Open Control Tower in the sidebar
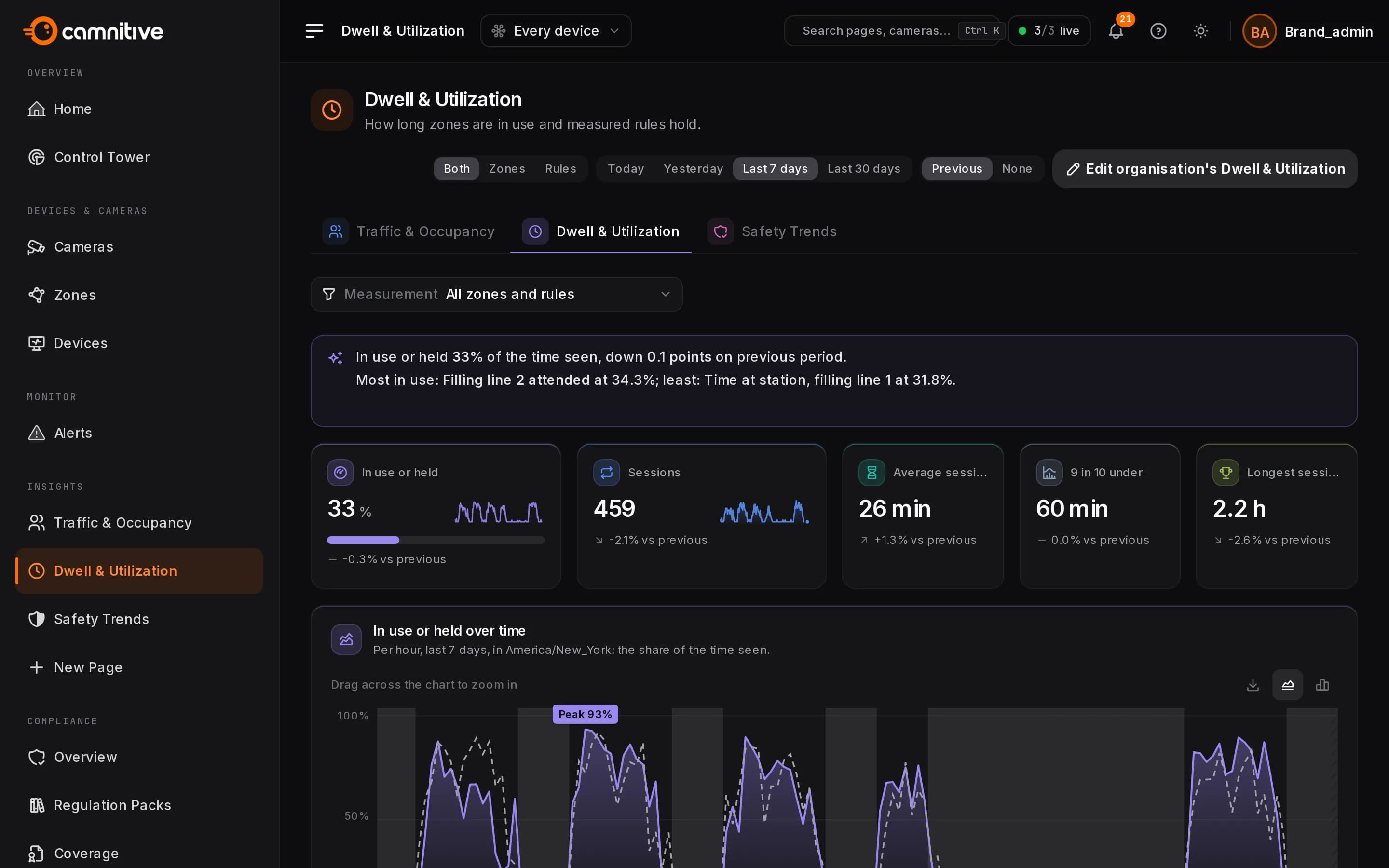 click(x=139, y=157)
